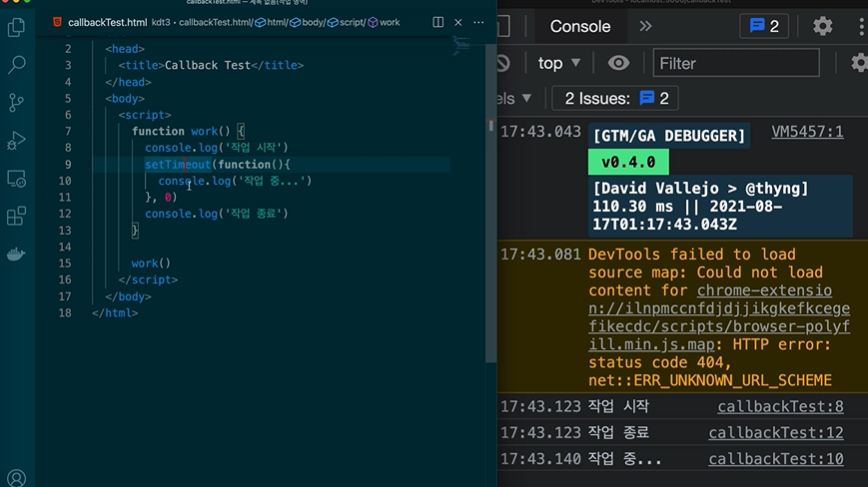Viewport: 868px width, 487px height.
Task: Click the work breadcrumb segment
Action: (384, 22)
